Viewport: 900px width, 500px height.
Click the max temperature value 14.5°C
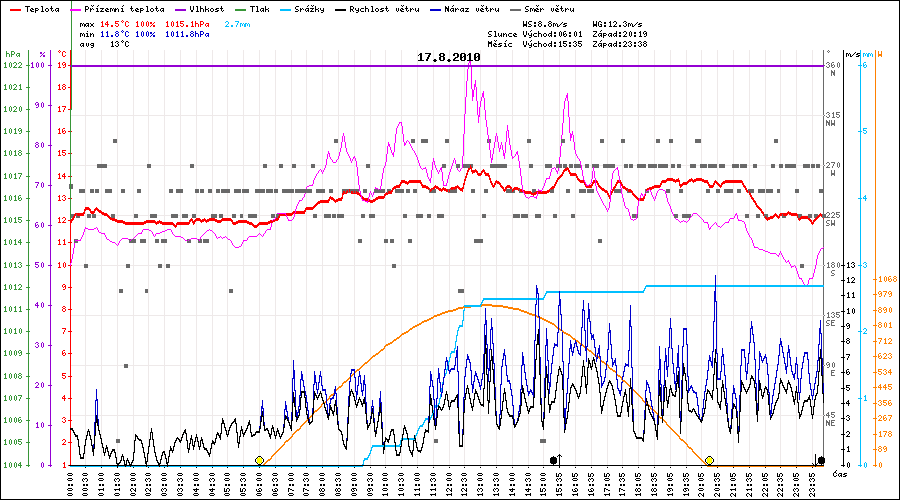(x=115, y=24)
